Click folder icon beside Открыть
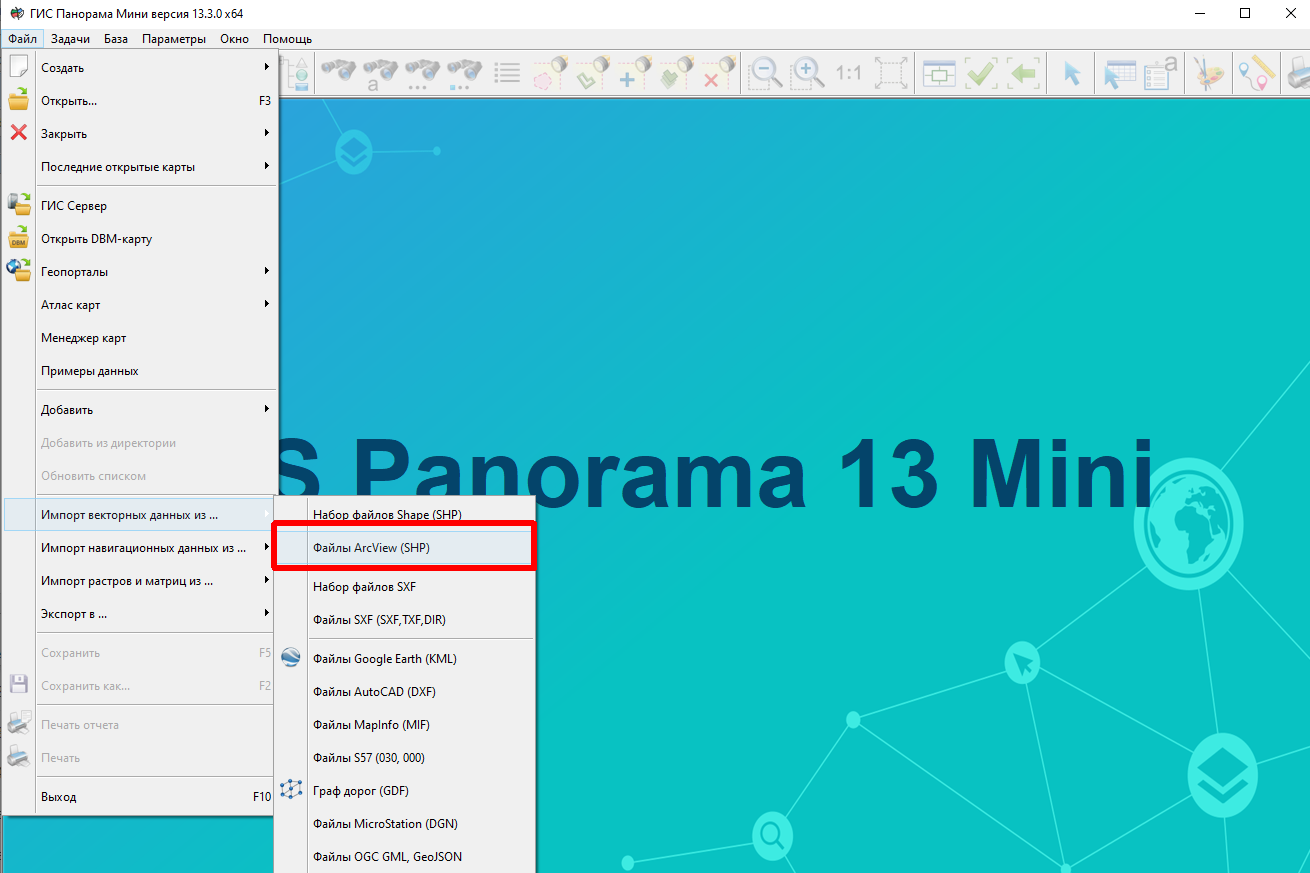This screenshot has height=873, width=1310. tap(18, 100)
